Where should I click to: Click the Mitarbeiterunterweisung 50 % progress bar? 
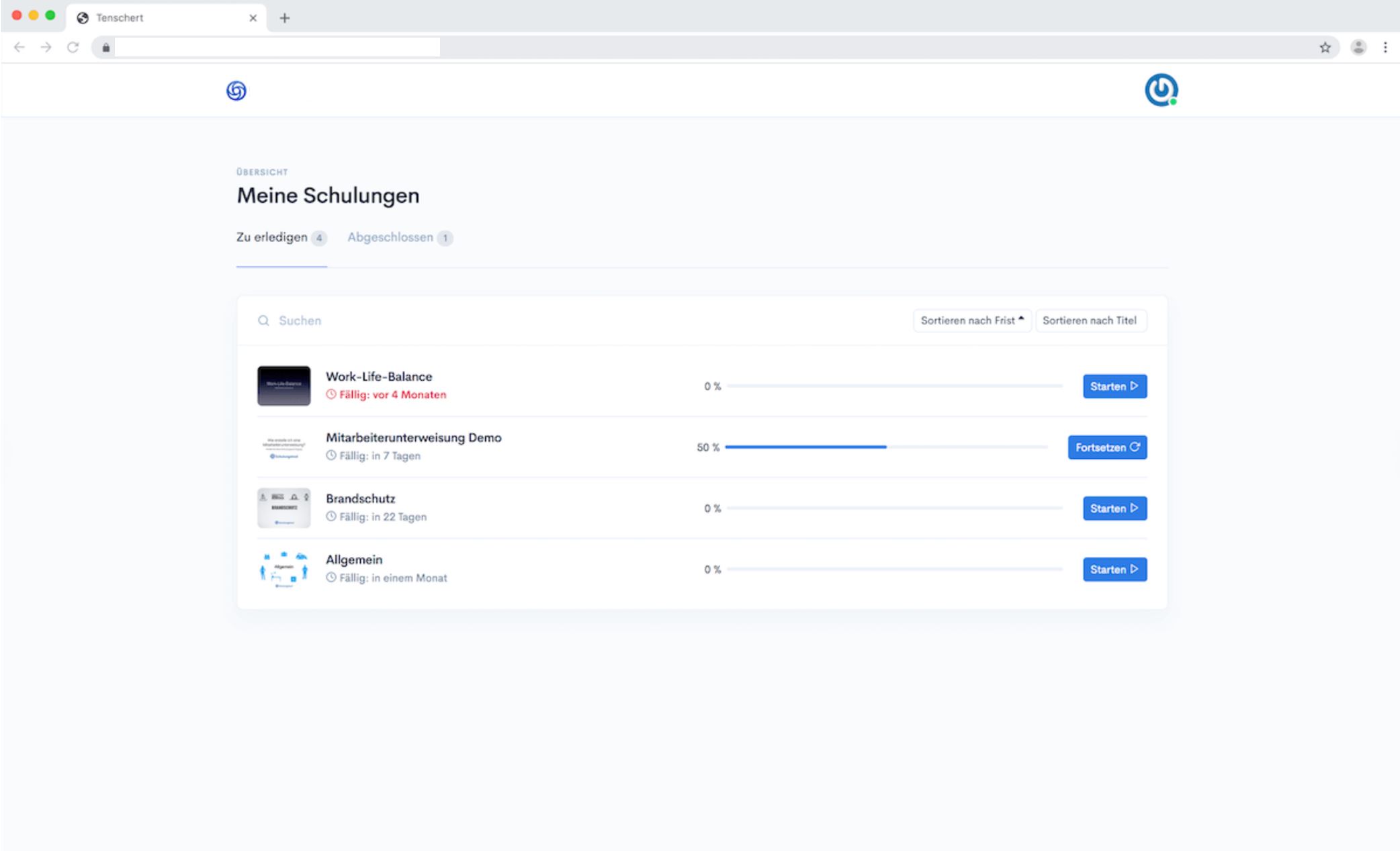click(x=885, y=447)
